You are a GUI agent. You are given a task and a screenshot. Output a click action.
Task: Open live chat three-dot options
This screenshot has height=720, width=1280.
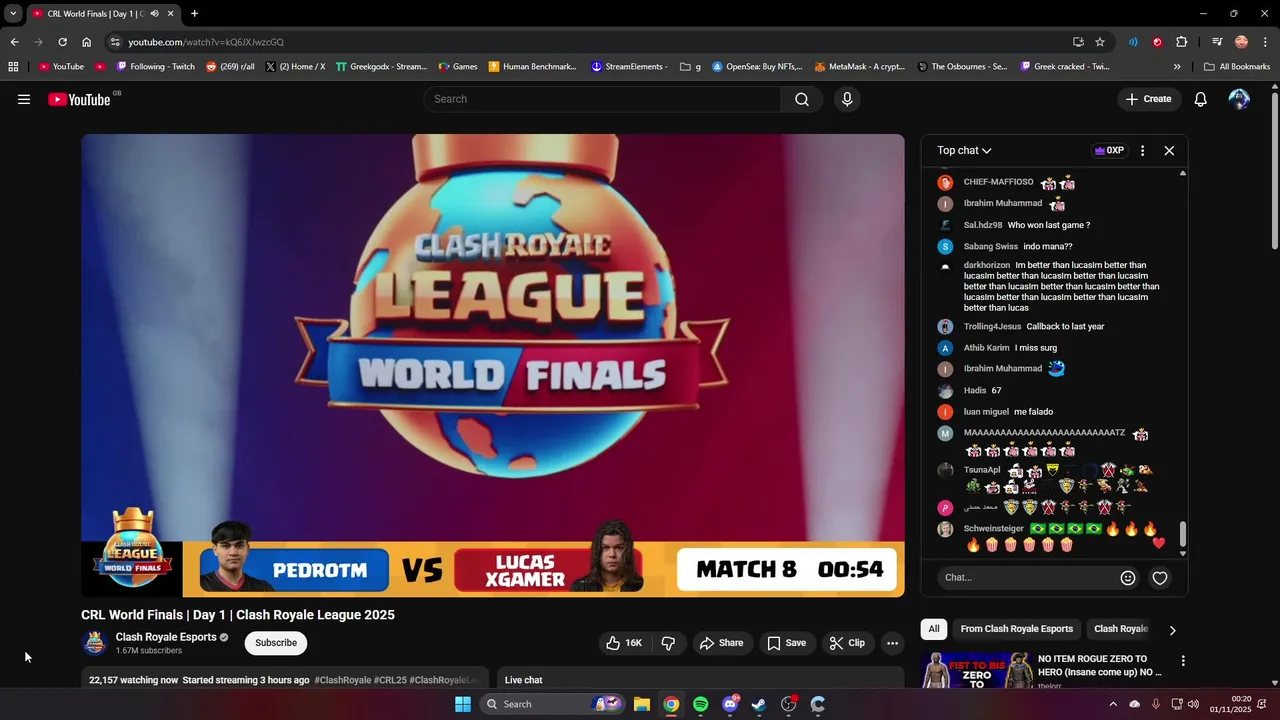[1142, 151]
